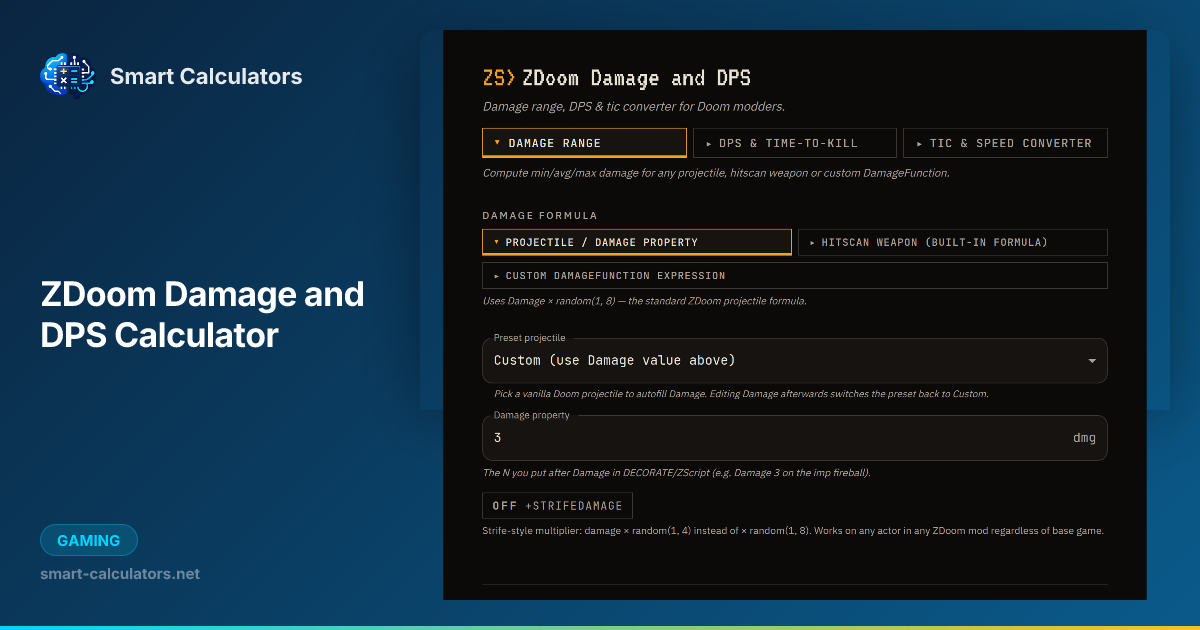Click the 'Damage range, DPS & tic converter' subtitle
1200x630 pixels.
point(634,107)
